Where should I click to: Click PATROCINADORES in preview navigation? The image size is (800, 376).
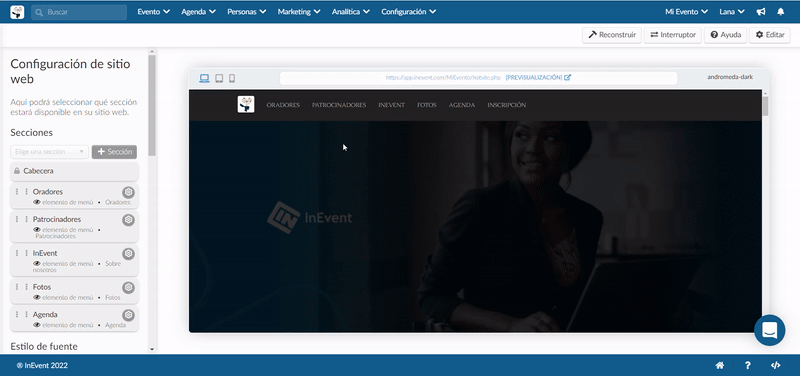[x=339, y=105]
